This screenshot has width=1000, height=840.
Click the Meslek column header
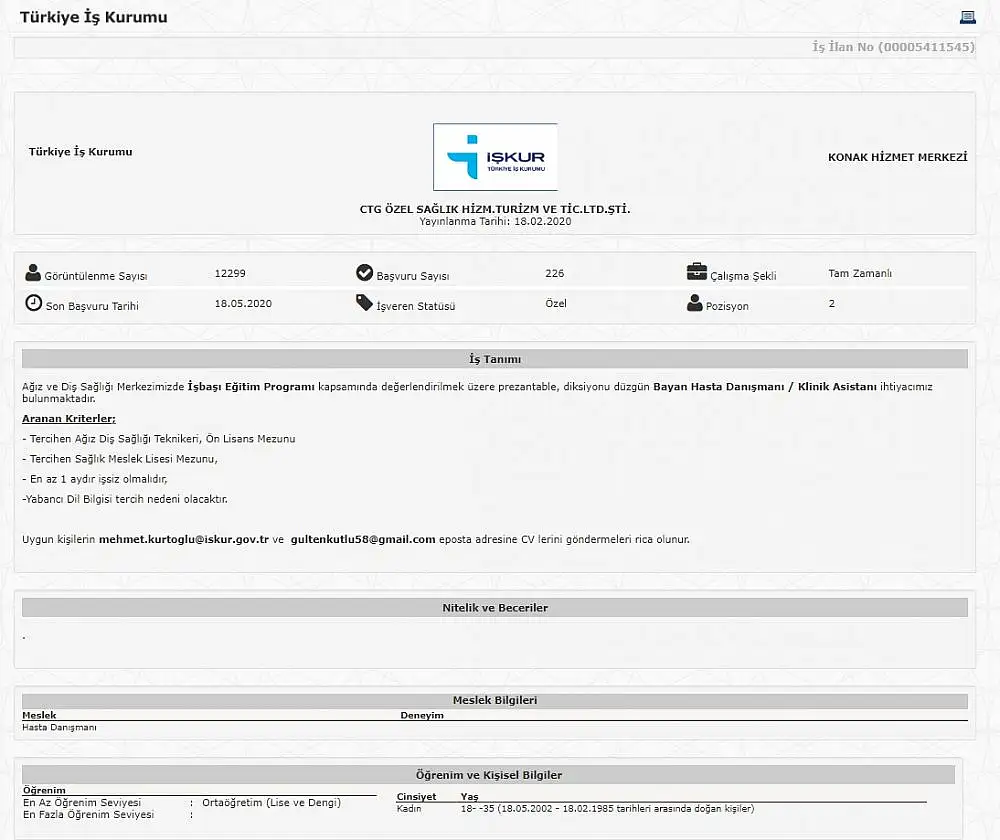[39, 715]
